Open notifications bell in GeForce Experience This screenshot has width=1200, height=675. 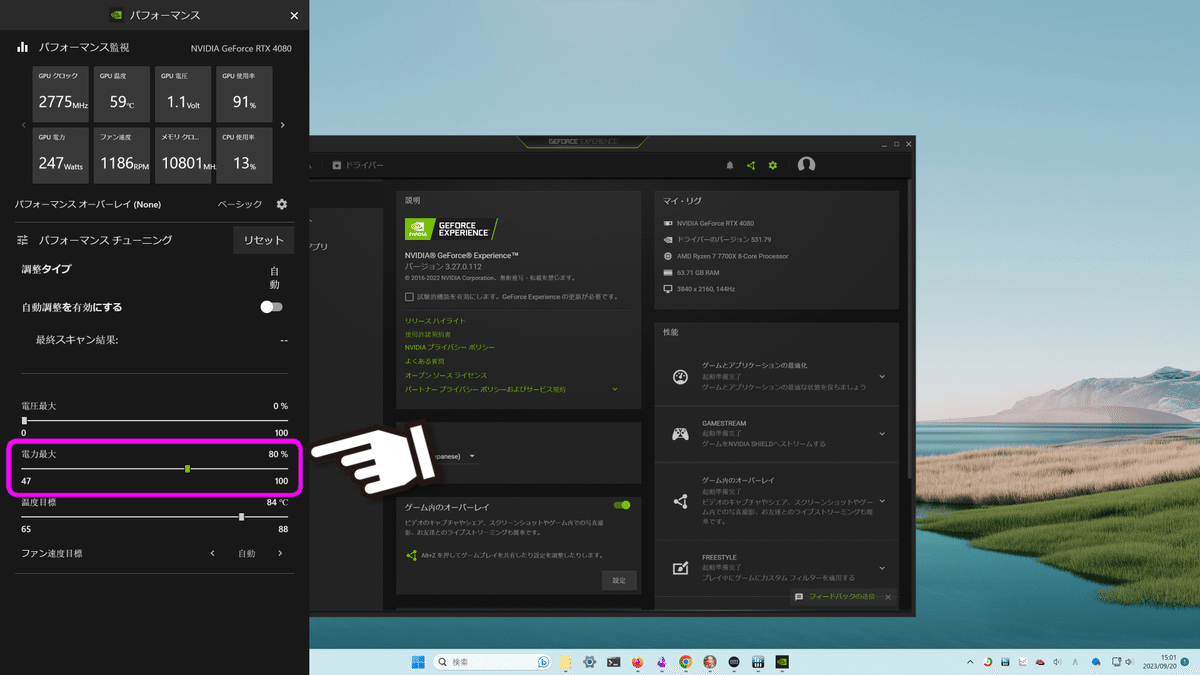(x=730, y=165)
